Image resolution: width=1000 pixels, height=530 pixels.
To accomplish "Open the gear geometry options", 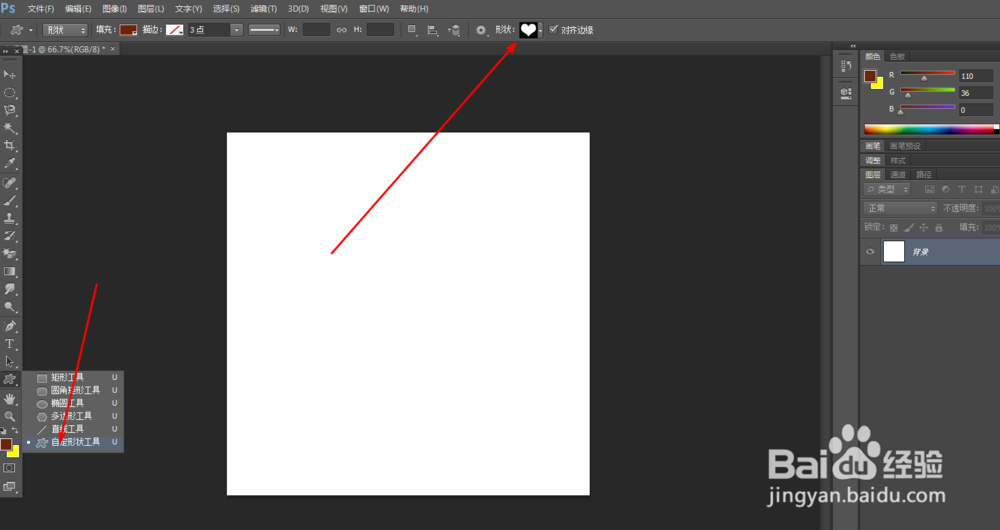I will point(481,30).
